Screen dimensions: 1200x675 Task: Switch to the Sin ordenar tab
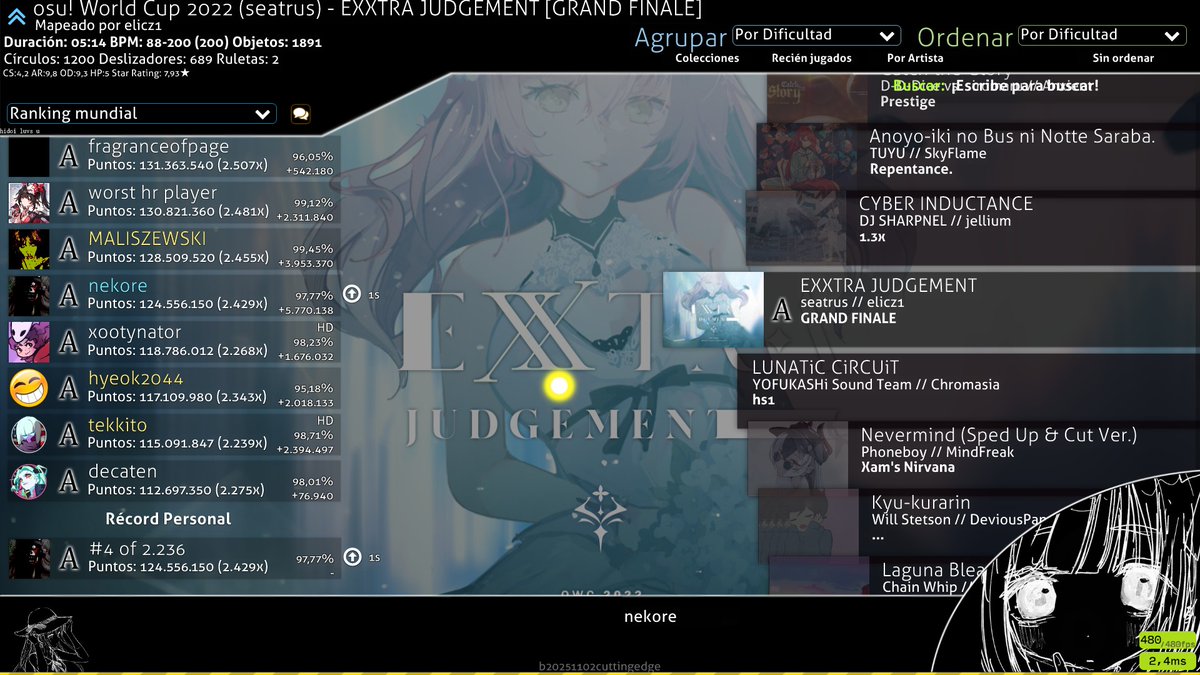click(x=1123, y=58)
